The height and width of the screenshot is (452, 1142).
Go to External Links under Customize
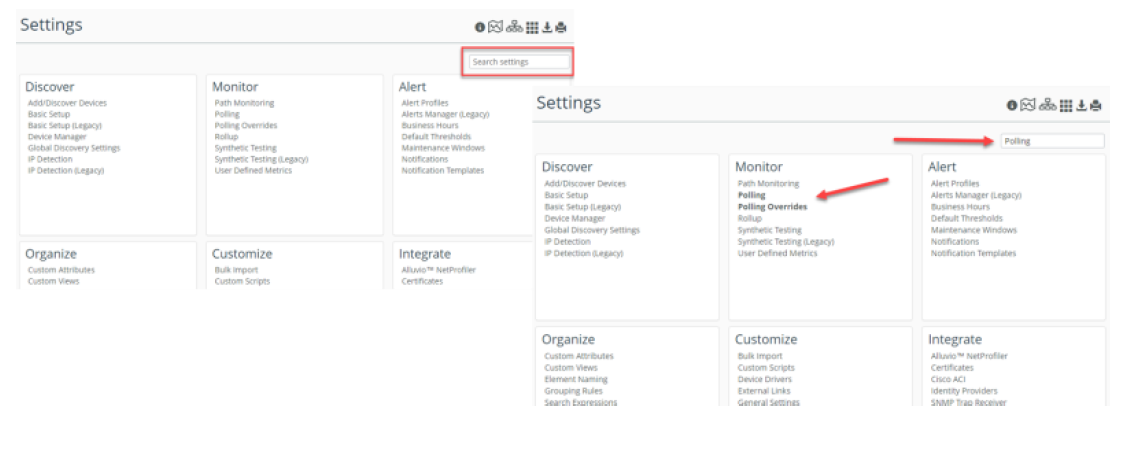click(x=764, y=391)
